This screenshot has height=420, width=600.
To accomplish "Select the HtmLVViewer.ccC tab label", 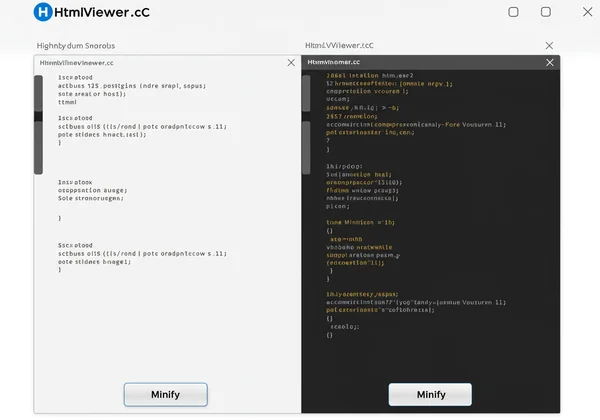I will pos(339,45).
